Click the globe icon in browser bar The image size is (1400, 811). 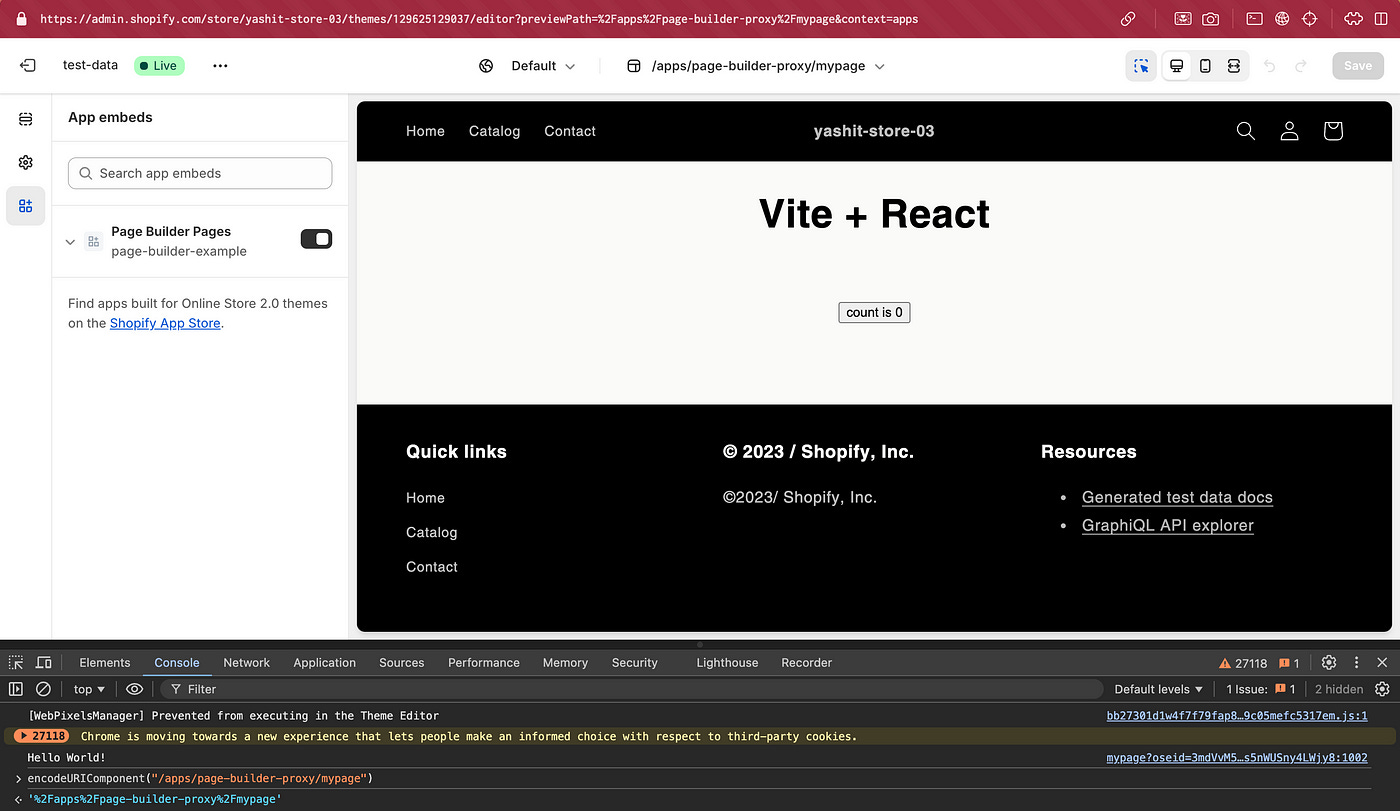pos(1281,19)
